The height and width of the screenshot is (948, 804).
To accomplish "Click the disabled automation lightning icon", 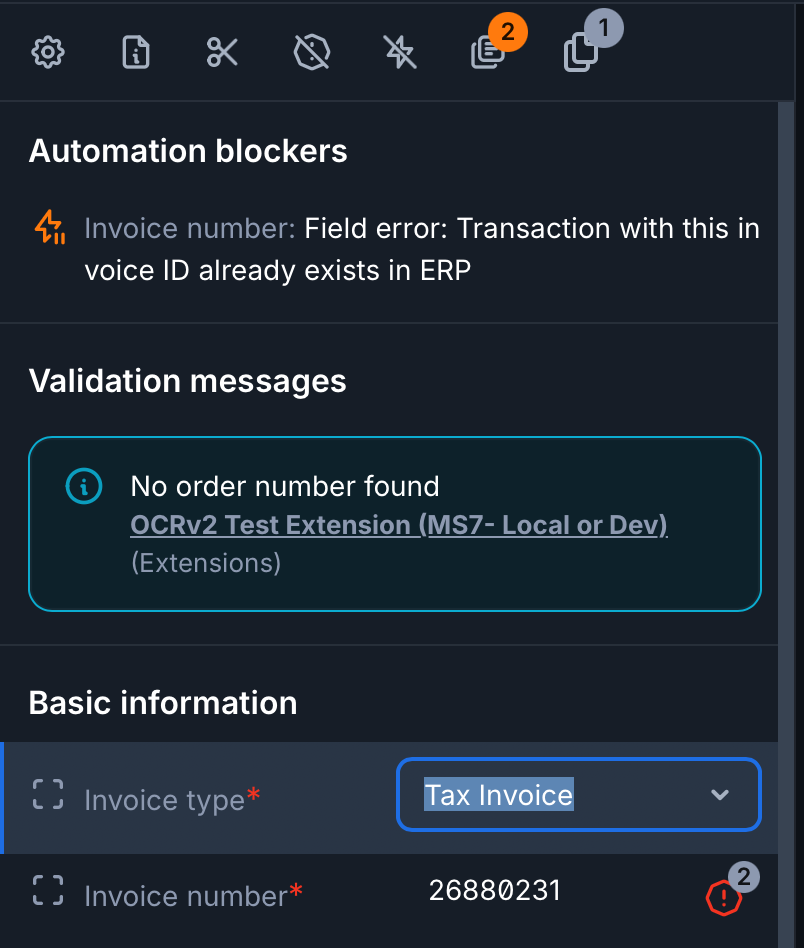I will (399, 52).
